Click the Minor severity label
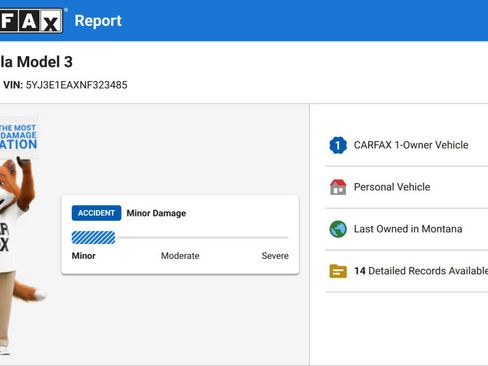 pyautogui.click(x=84, y=256)
